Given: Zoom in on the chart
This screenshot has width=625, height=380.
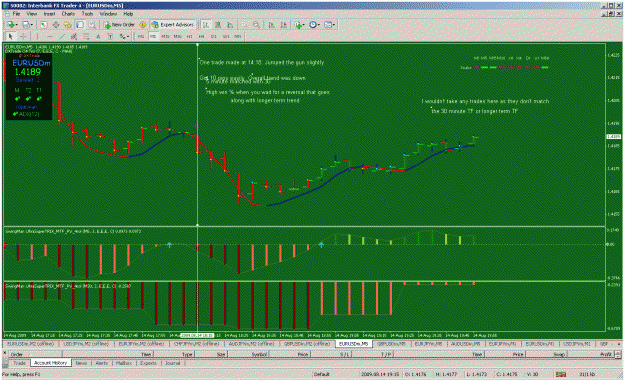Looking at the screenshot, I should coord(244,25).
